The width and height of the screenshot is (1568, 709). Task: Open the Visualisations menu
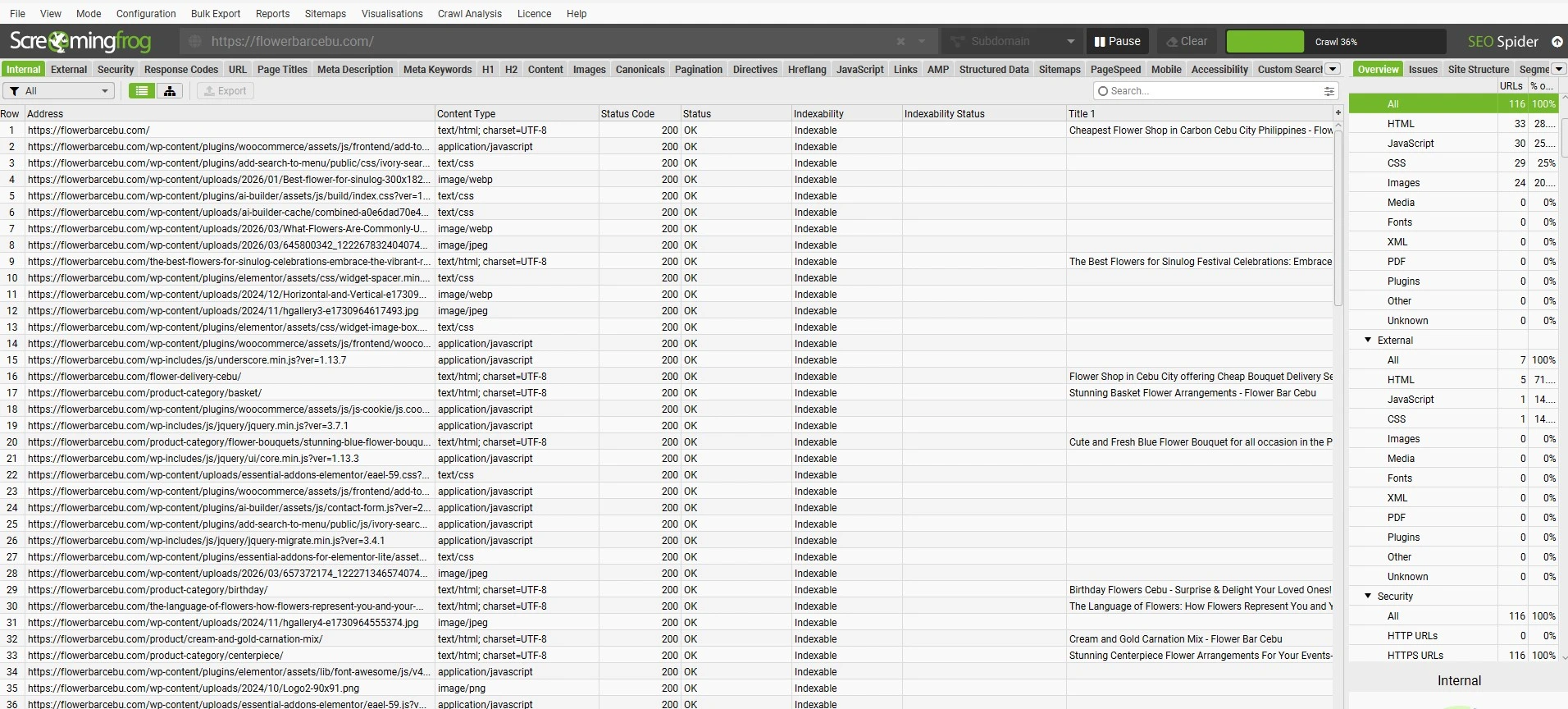(x=392, y=13)
